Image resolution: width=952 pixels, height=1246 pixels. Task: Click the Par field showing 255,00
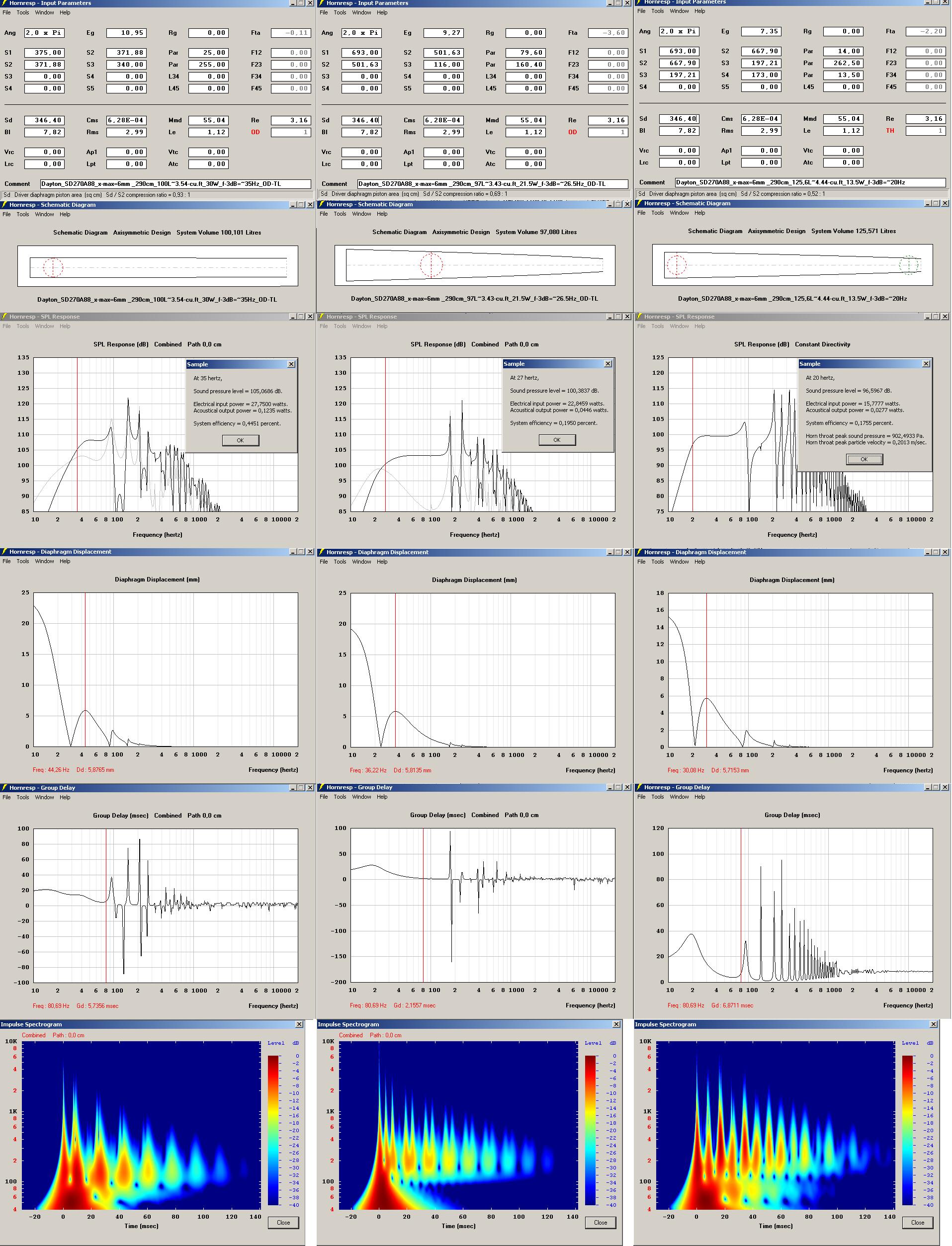point(209,65)
